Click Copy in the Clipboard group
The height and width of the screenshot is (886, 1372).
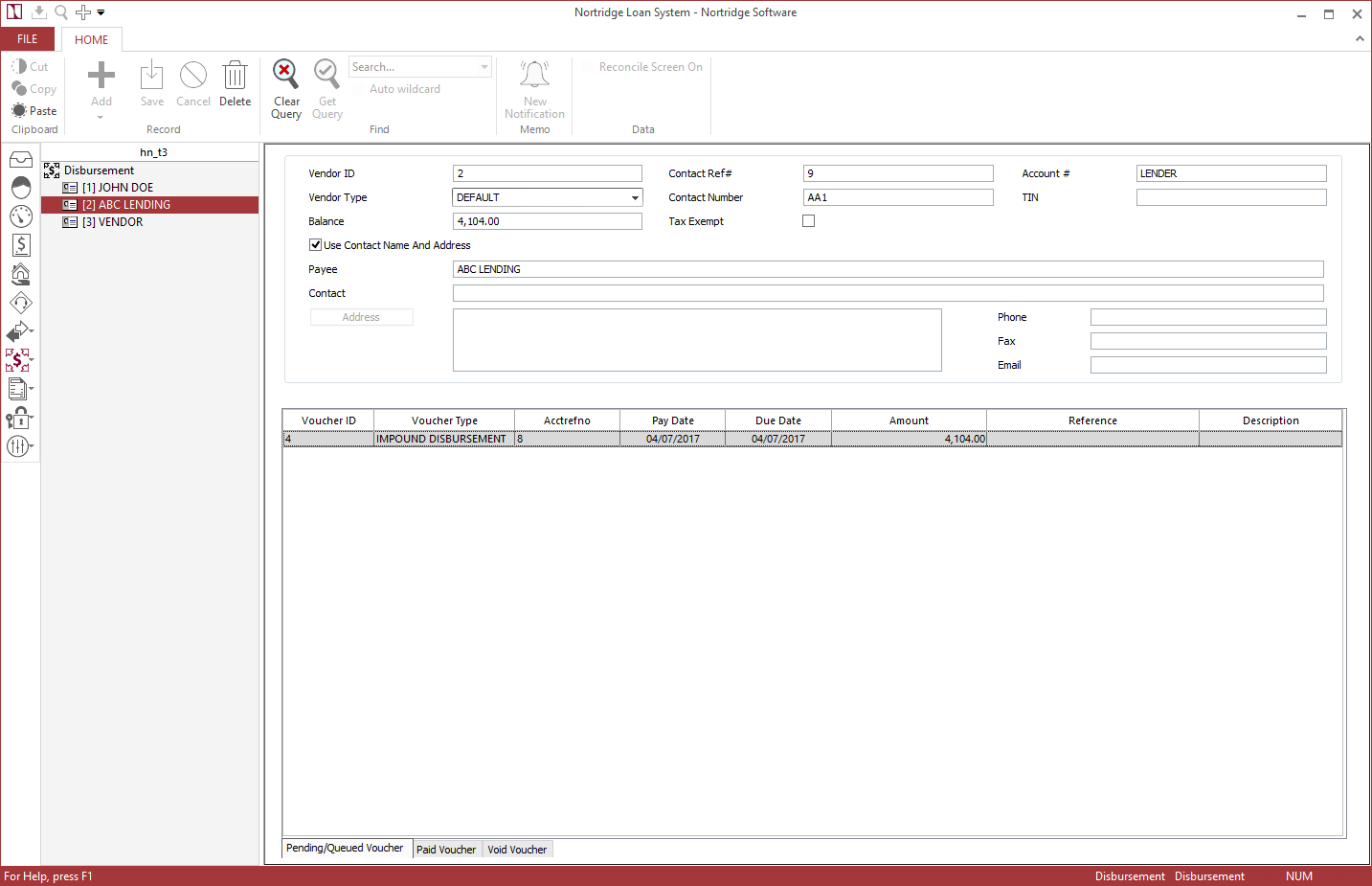point(34,88)
